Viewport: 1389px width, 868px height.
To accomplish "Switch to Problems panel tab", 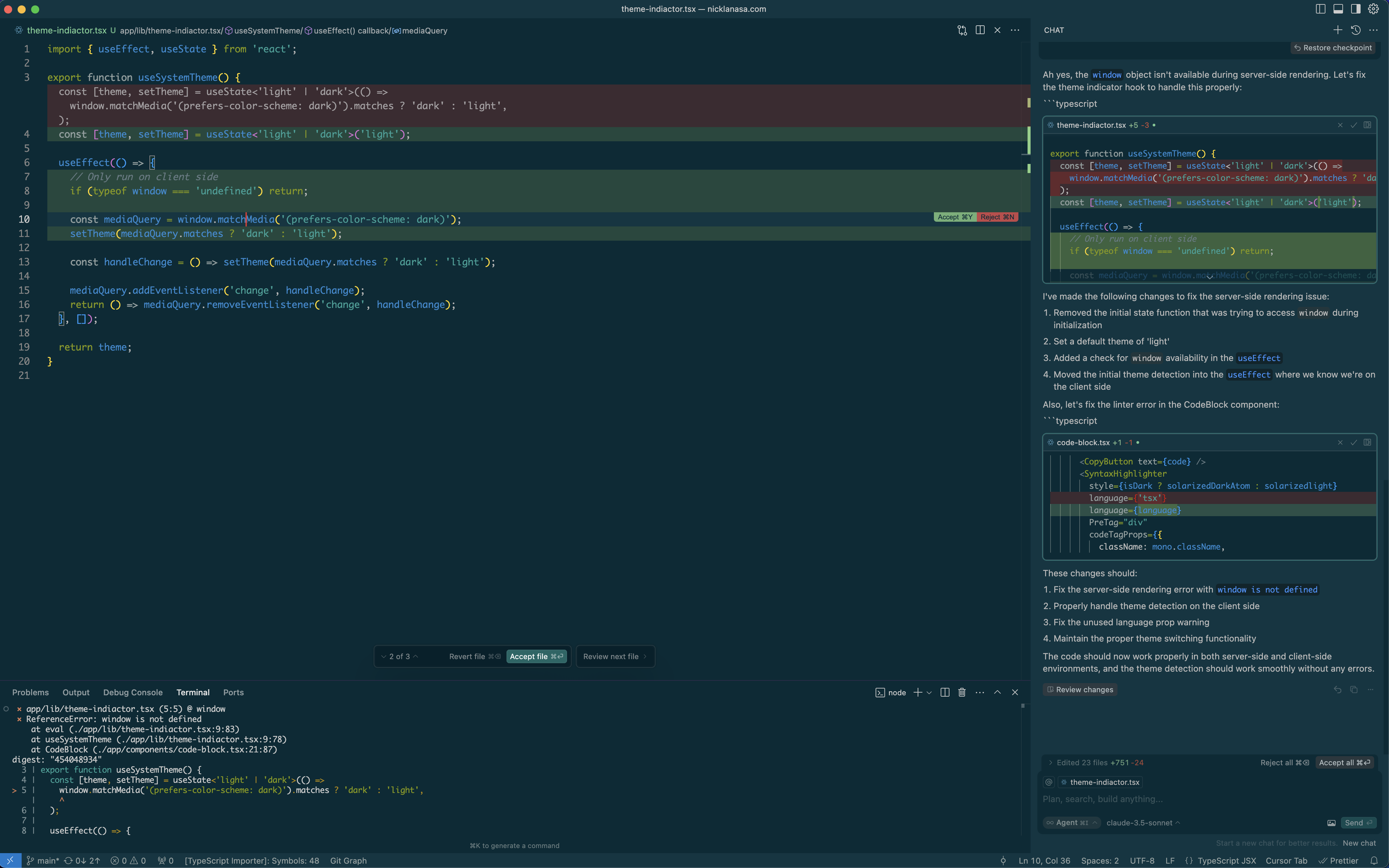I will click(30, 692).
